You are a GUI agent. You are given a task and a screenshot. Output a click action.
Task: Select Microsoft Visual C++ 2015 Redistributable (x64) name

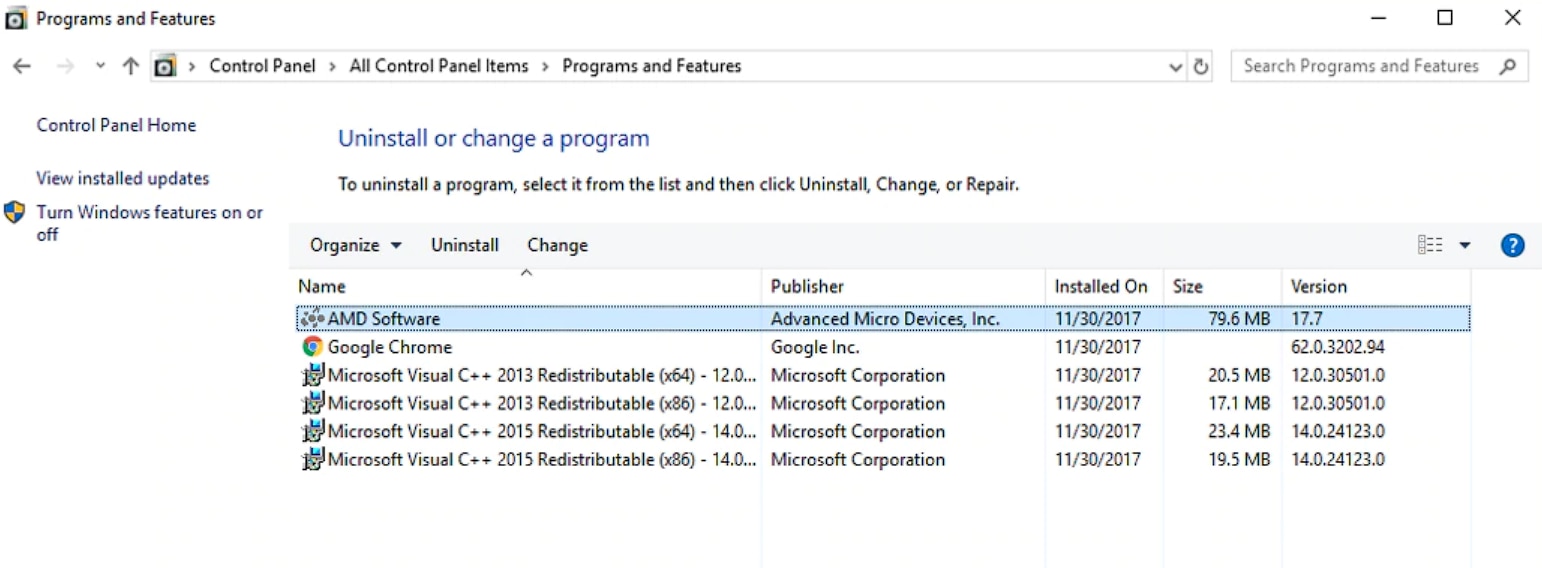pos(542,431)
